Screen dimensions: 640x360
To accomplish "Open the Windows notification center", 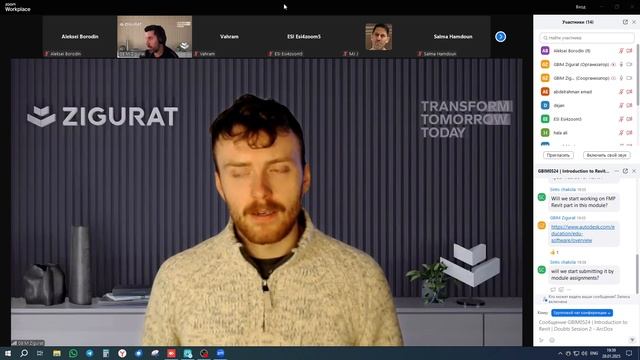I will pos(629,353).
